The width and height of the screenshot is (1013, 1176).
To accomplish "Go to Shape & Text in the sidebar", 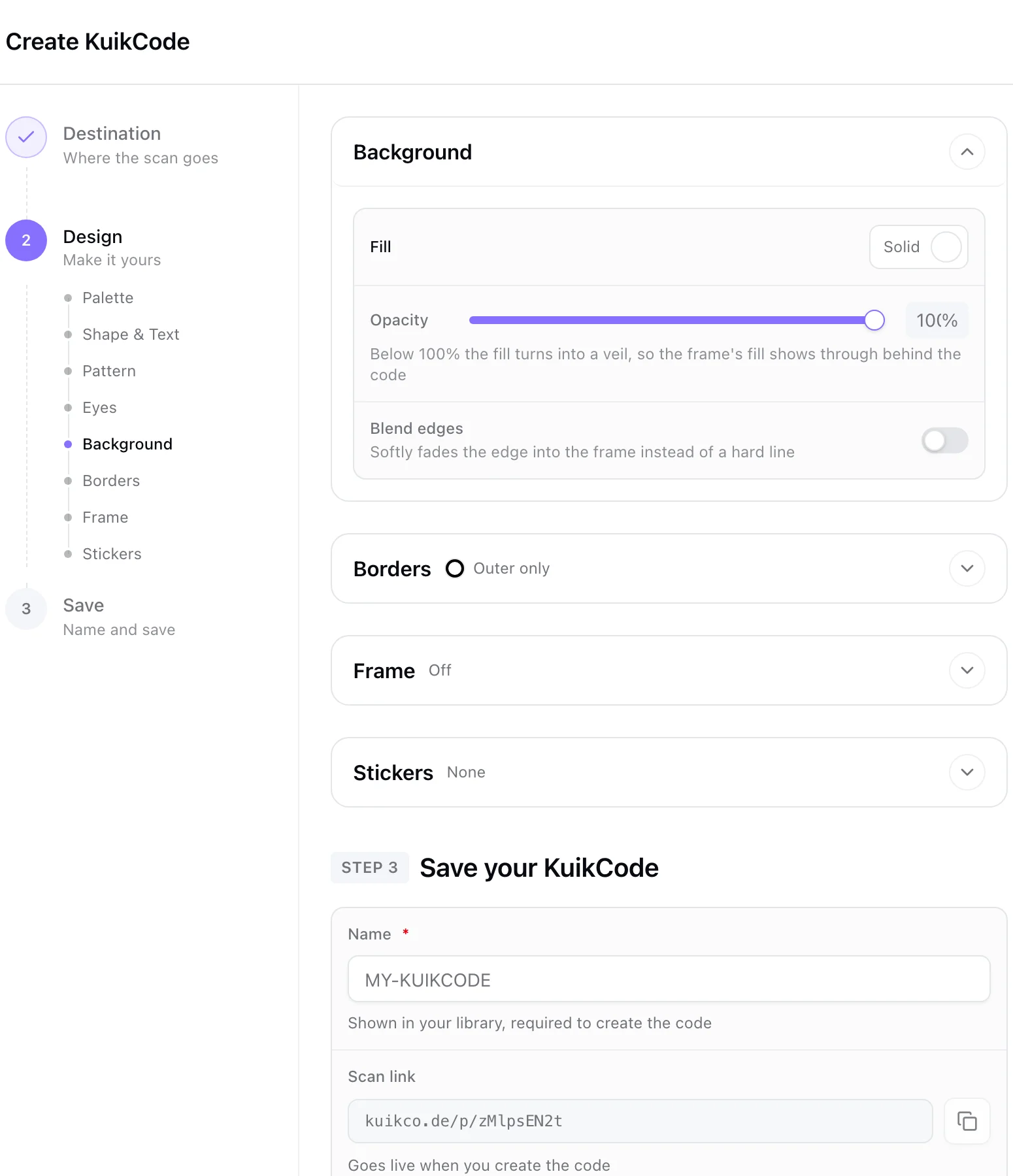I will (x=131, y=335).
